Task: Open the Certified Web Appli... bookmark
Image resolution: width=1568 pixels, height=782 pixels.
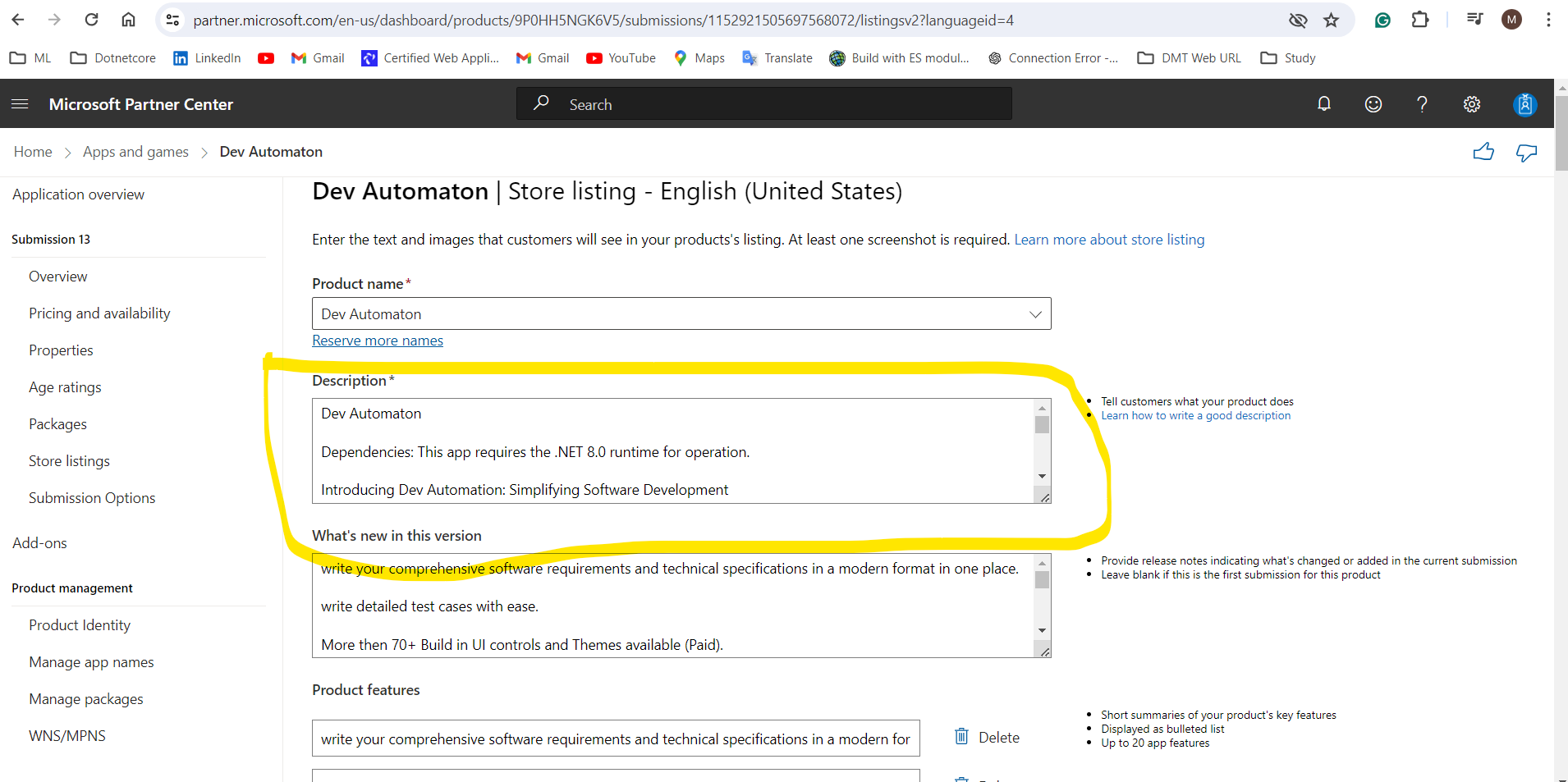Action: pyautogui.click(x=430, y=58)
